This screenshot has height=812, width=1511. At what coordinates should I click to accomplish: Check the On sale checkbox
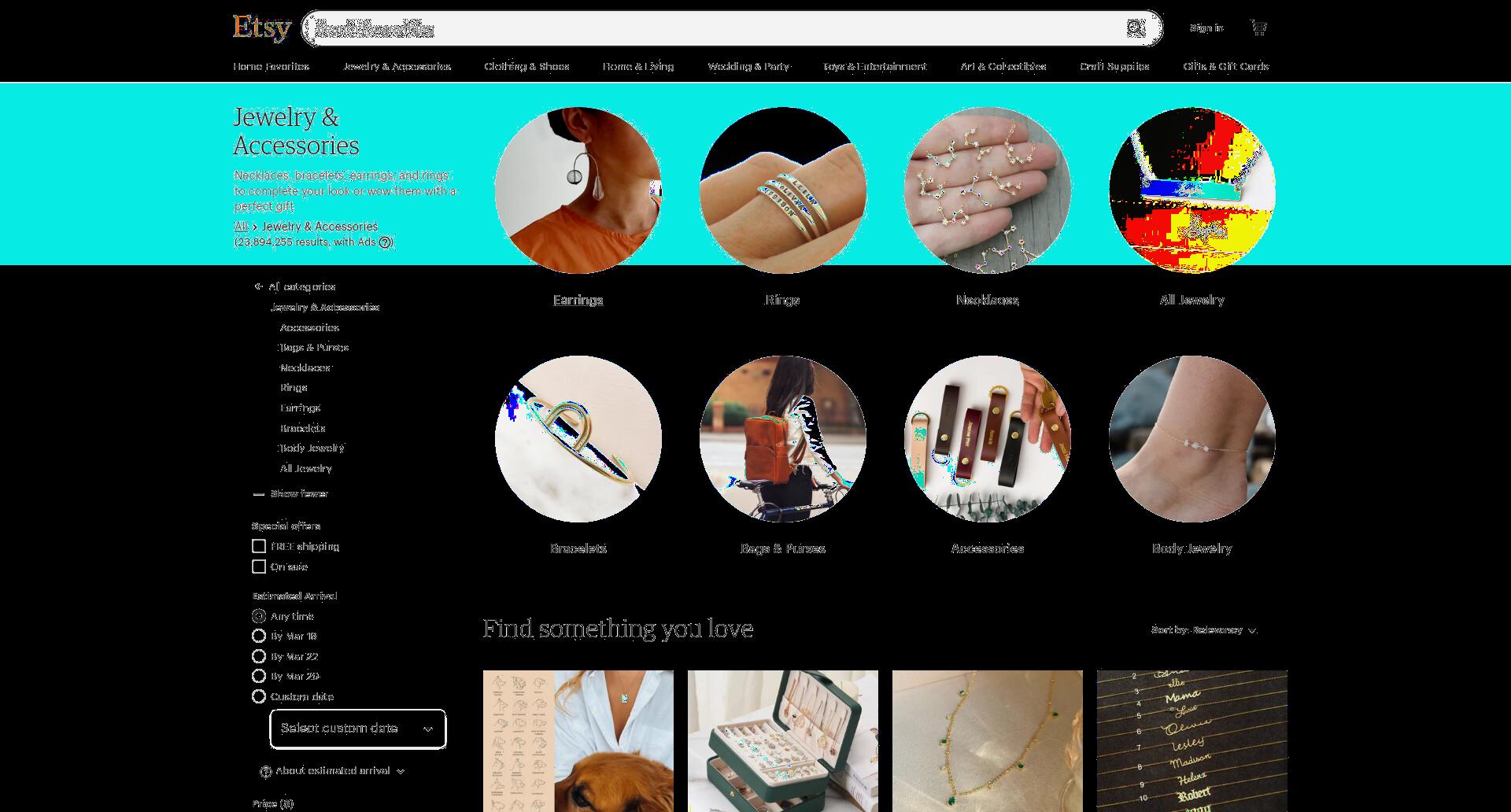[x=259, y=567]
